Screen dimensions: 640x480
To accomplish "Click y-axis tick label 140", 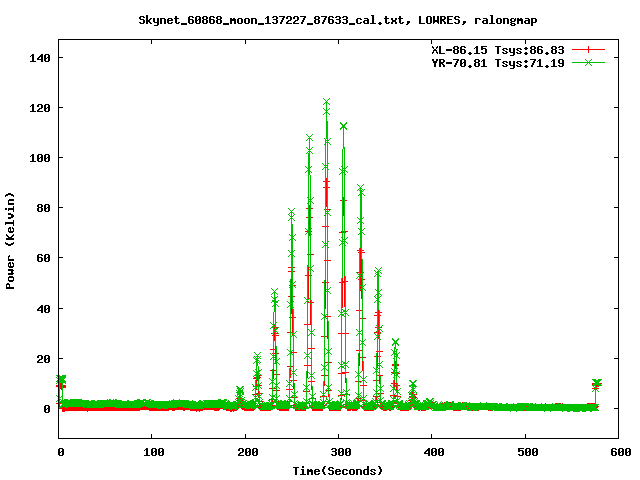I will pos(40,58).
